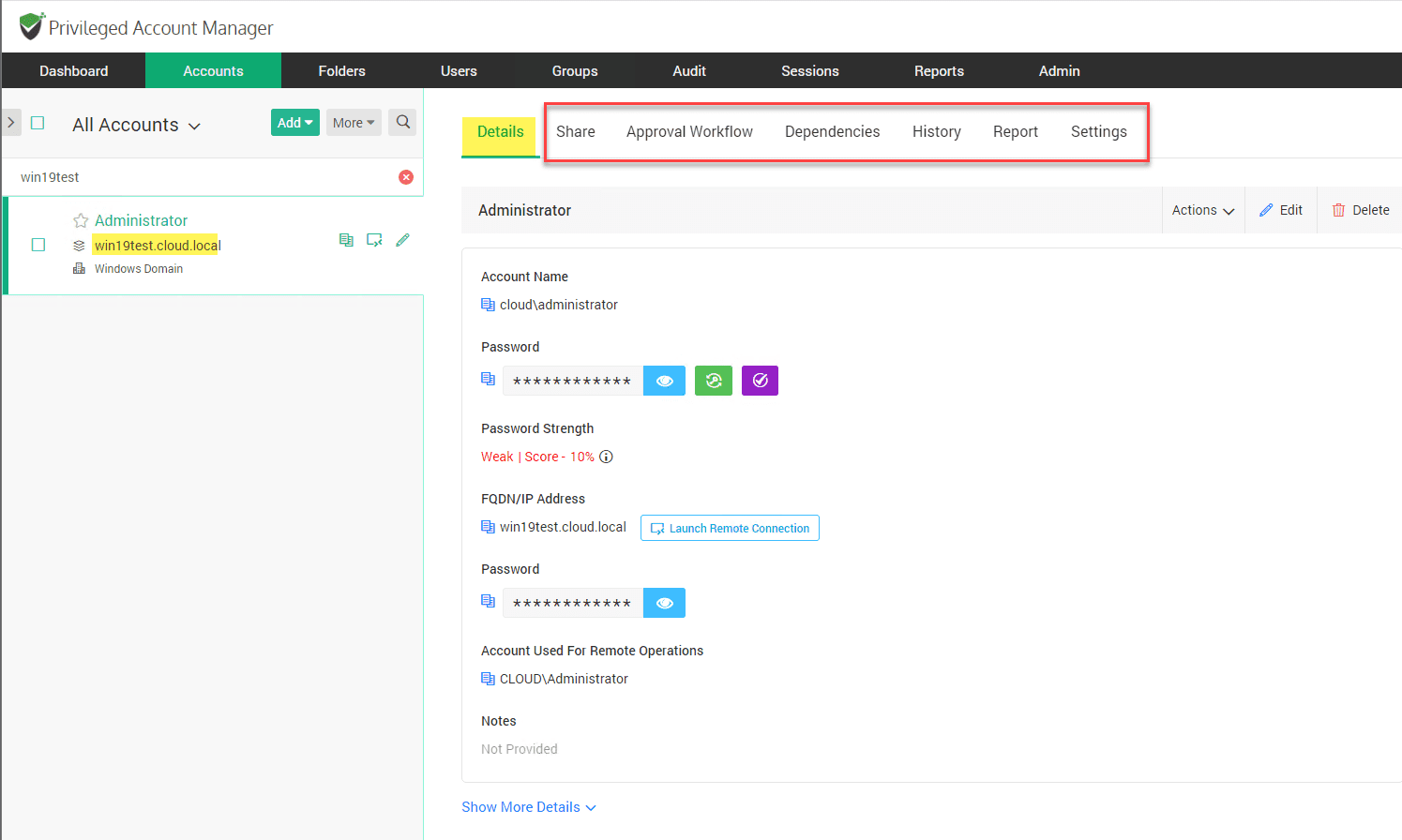Reveal the first password with eye button
The image size is (1402, 840).
coord(664,381)
